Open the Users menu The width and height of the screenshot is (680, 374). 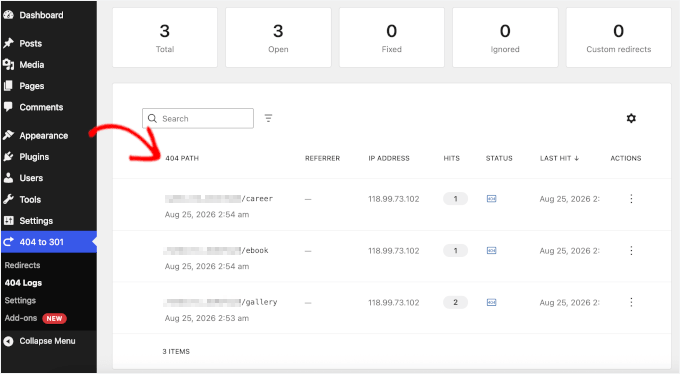[31, 178]
